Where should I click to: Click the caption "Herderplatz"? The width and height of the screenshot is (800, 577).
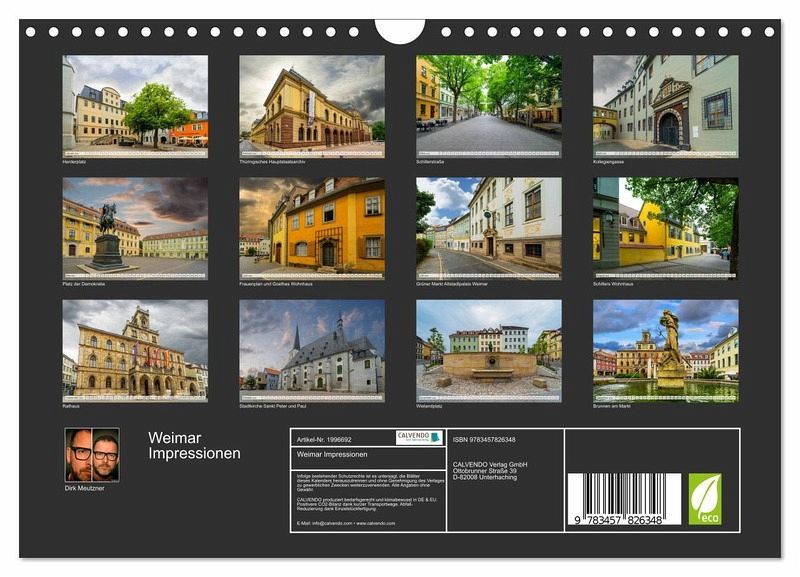[x=74, y=162]
